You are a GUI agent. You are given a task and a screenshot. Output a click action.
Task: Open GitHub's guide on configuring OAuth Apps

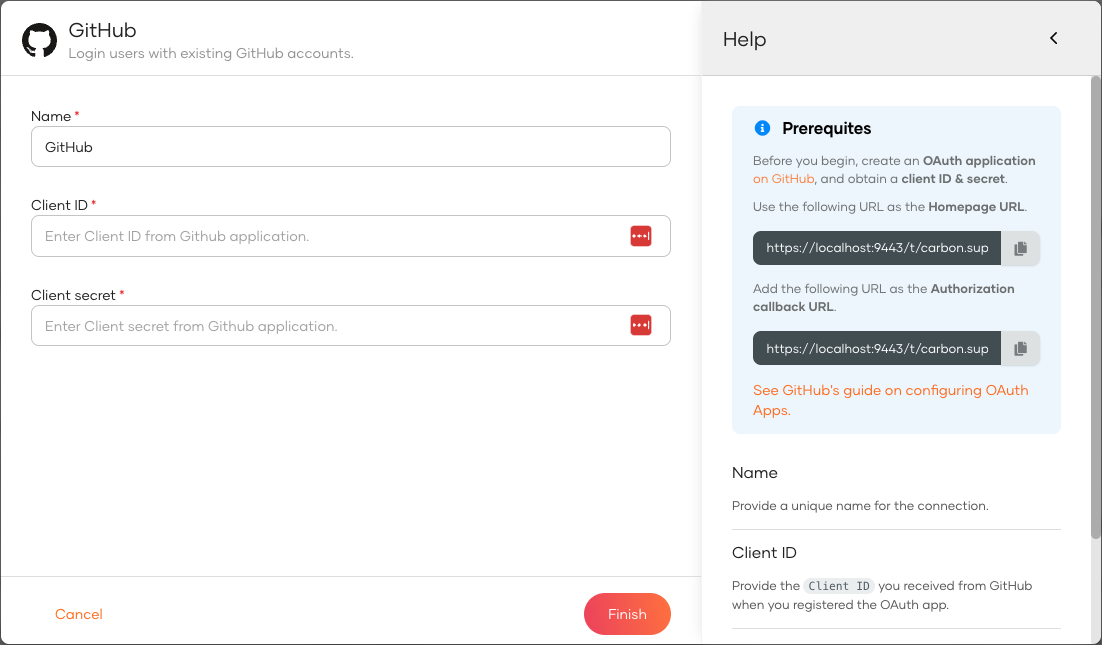click(x=890, y=400)
